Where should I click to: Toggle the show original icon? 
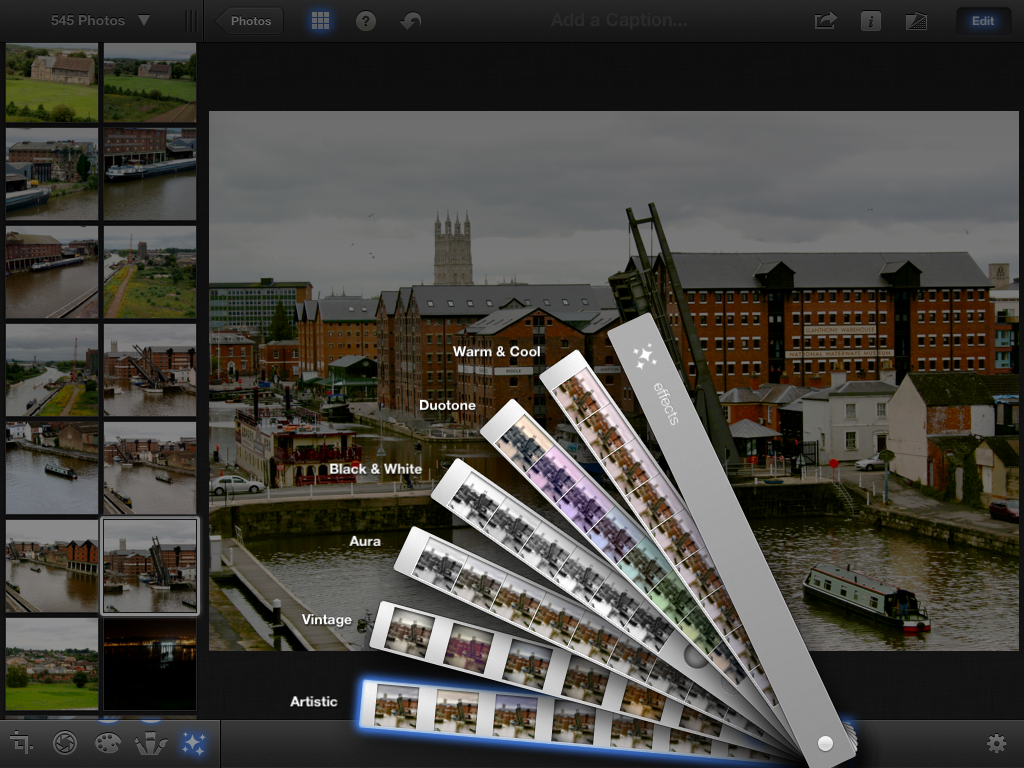click(x=916, y=22)
